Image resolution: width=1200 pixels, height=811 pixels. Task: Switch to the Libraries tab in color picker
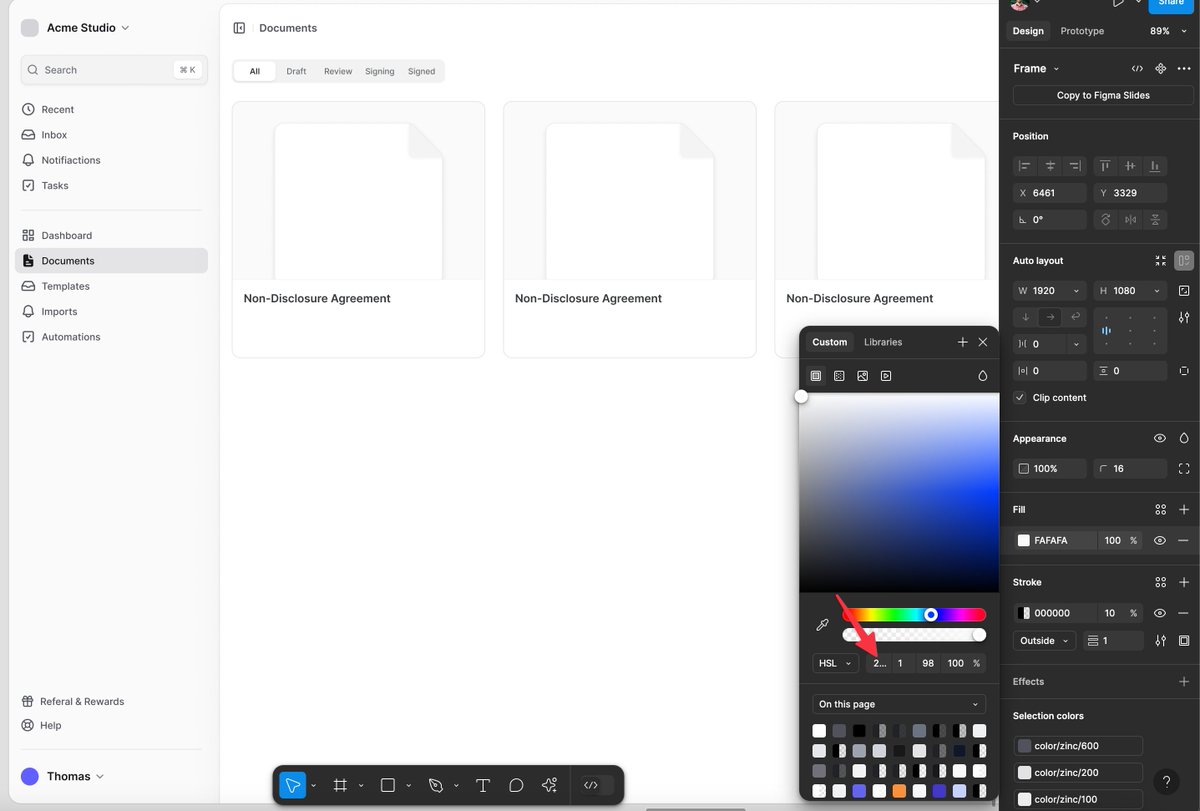click(x=882, y=342)
